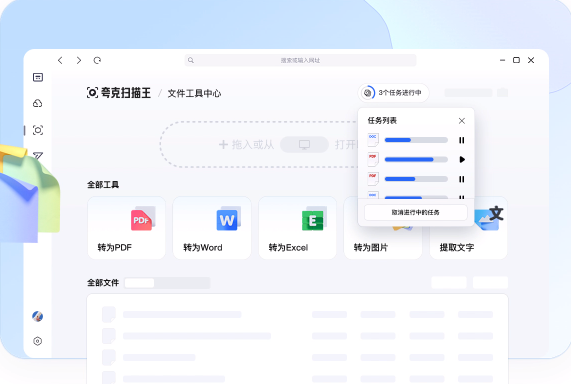
Task: Select the scanner sidebar icon
Action: [x=38, y=130]
